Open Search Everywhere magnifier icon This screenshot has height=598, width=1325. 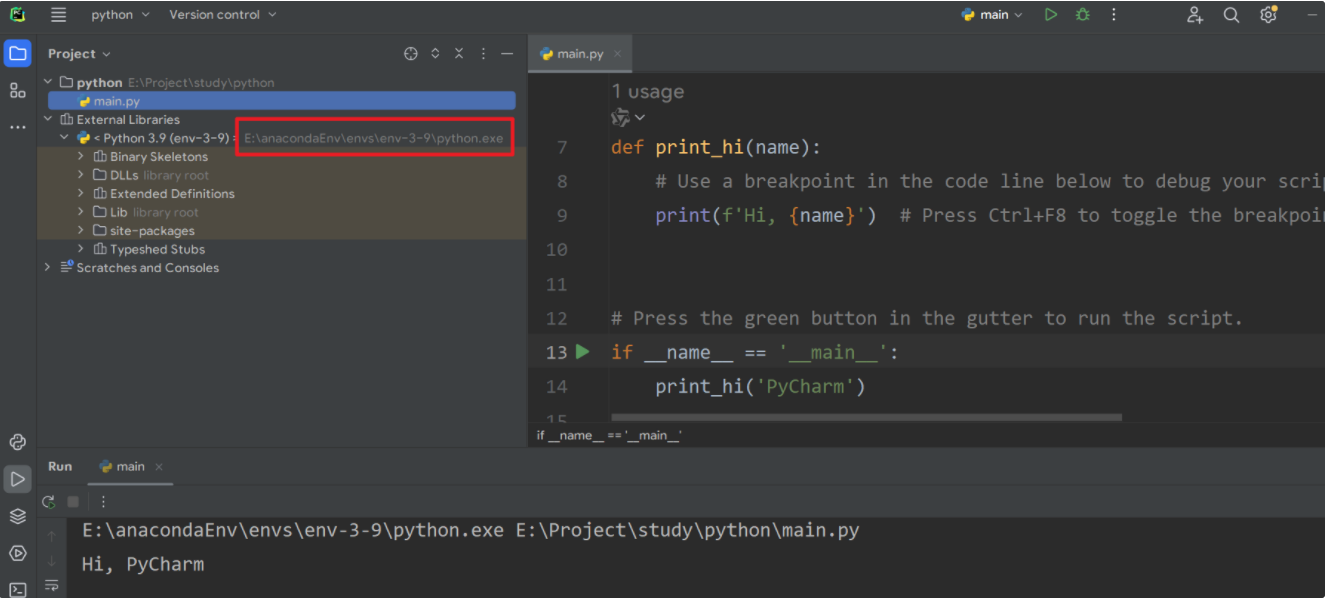(x=1231, y=15)
